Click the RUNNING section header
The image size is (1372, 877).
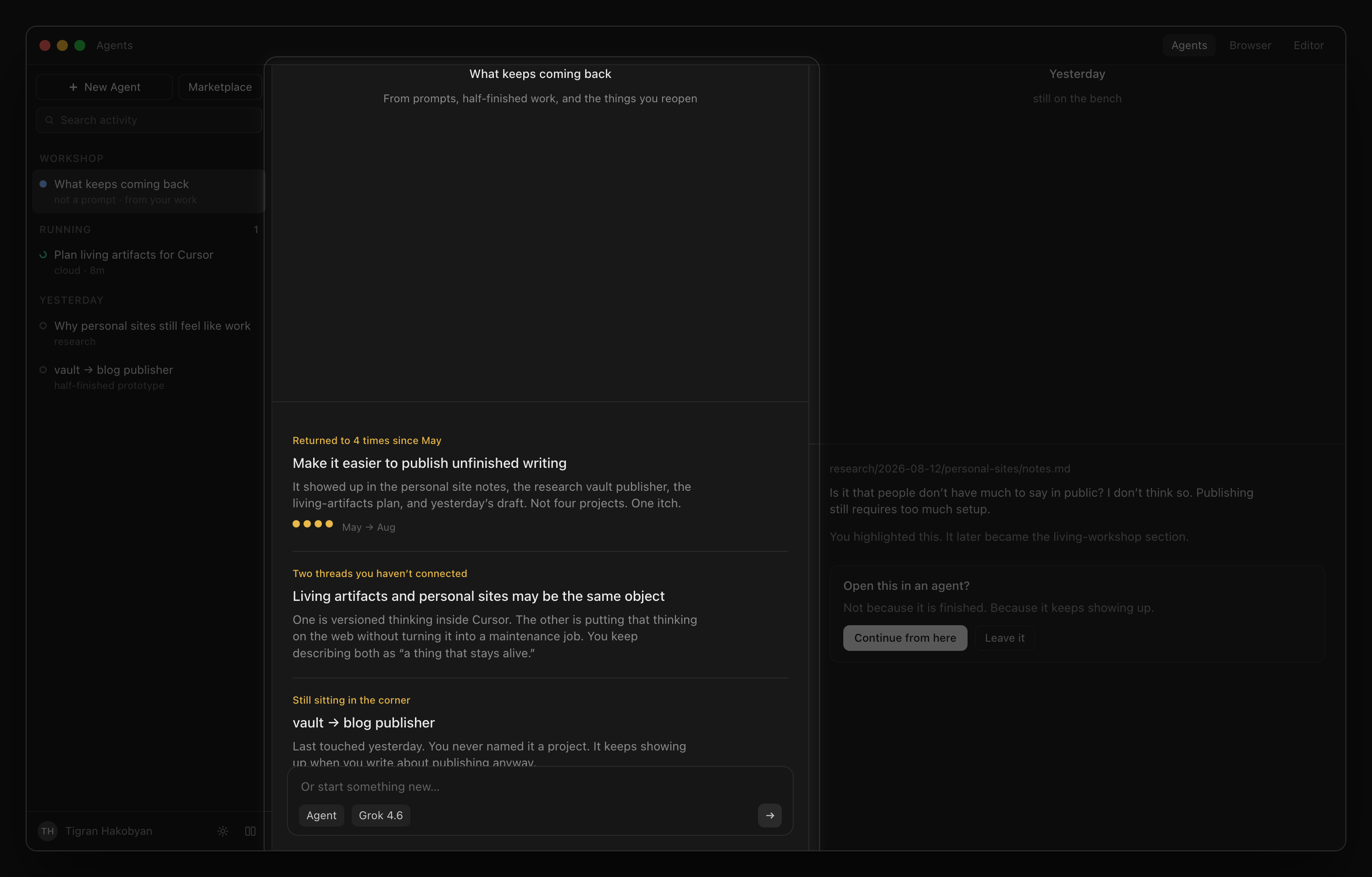66,230
